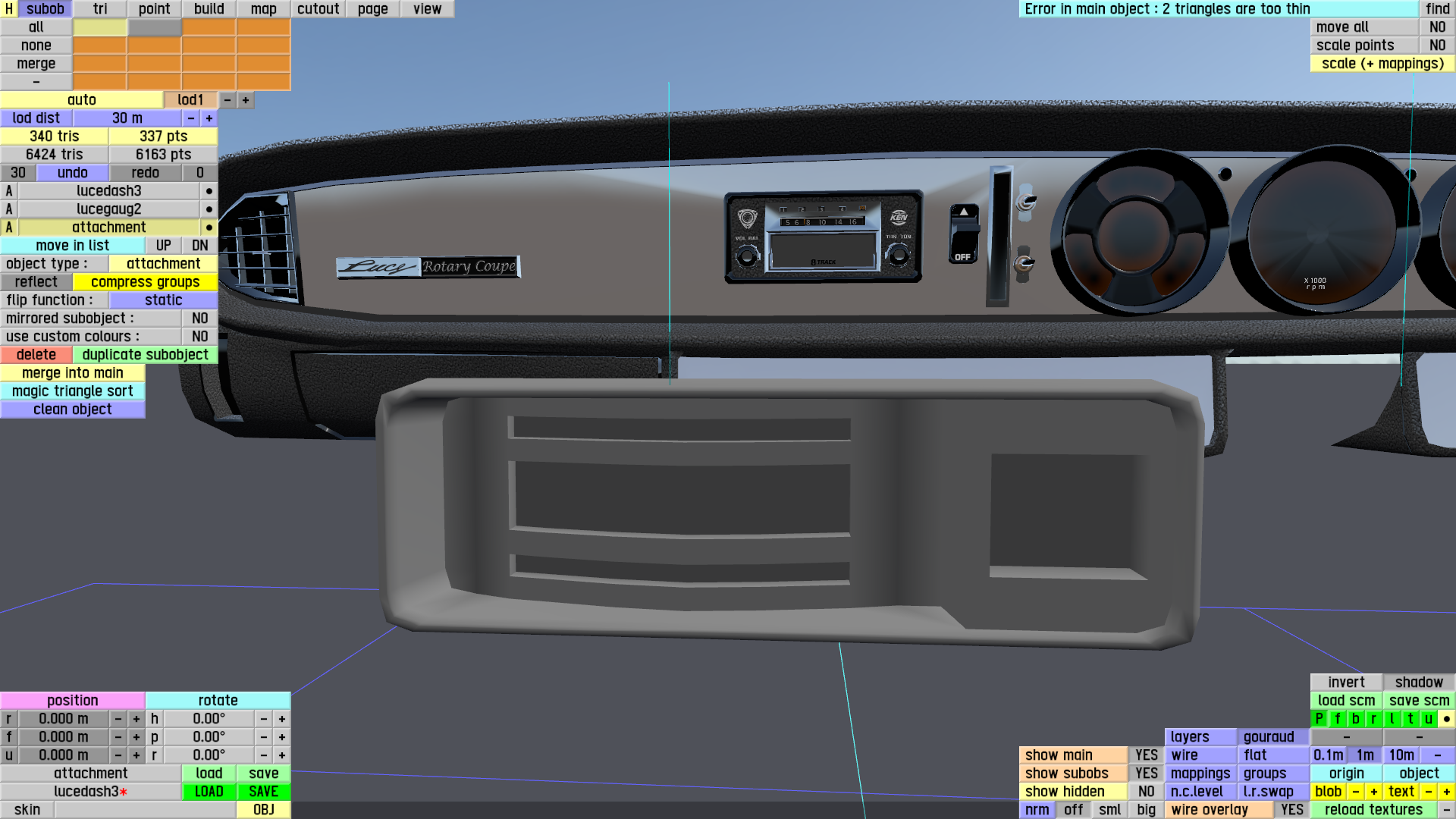Select the pale yellow group swatch
The width and height of the screenshot is (1456, 819).
click(x=99, y=27)
